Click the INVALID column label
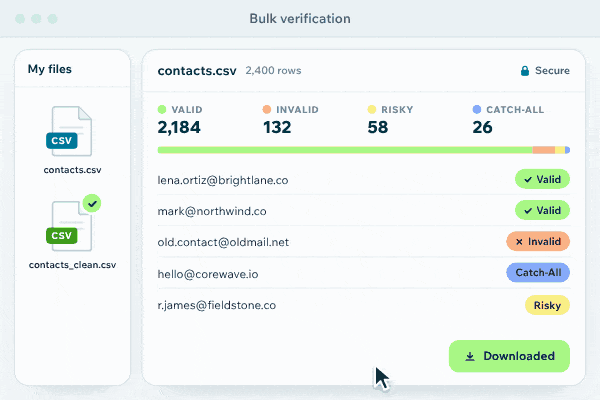The height and width of the screenshot is (400, 600). [x=297, y=110]
